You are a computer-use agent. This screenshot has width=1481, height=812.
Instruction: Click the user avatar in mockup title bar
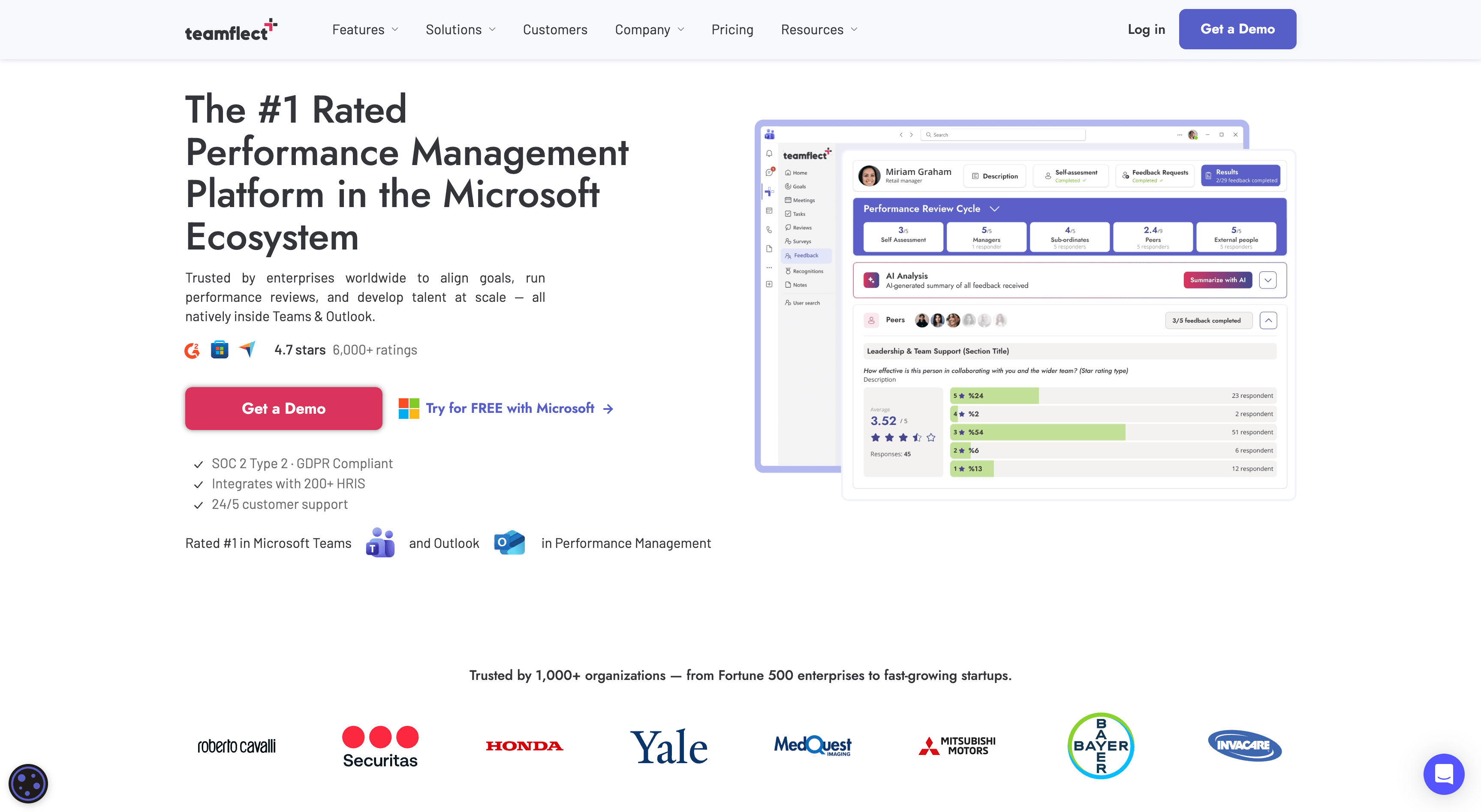1192,135
